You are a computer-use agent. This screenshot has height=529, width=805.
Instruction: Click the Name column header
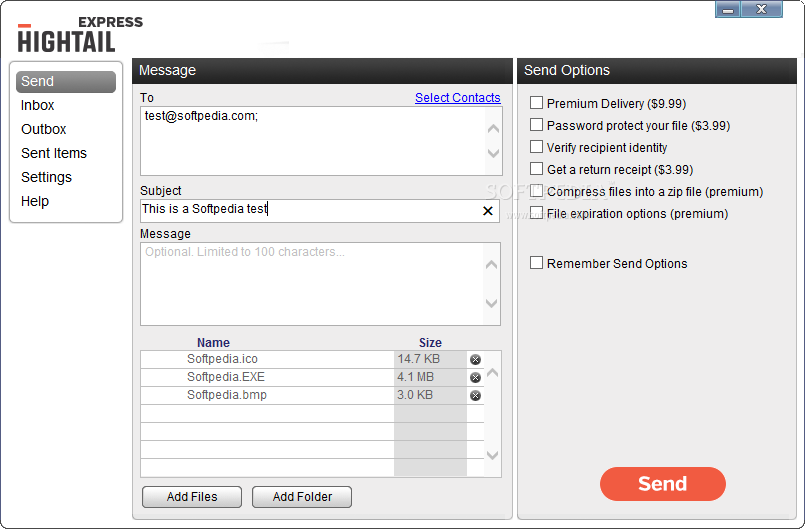click(x=213, y=343)
